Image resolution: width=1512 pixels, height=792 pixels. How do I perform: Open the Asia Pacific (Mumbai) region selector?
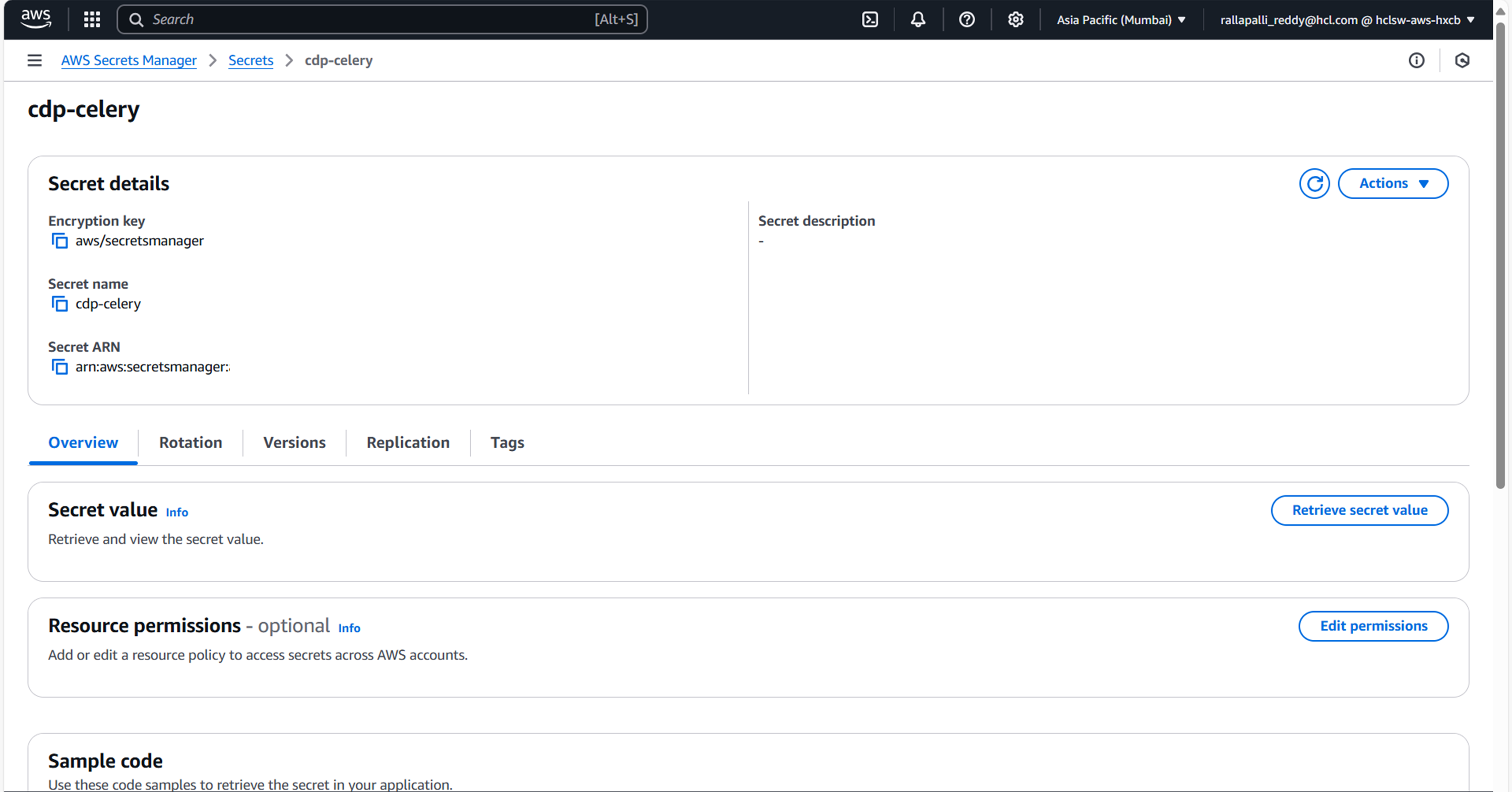pos(1121,20)
